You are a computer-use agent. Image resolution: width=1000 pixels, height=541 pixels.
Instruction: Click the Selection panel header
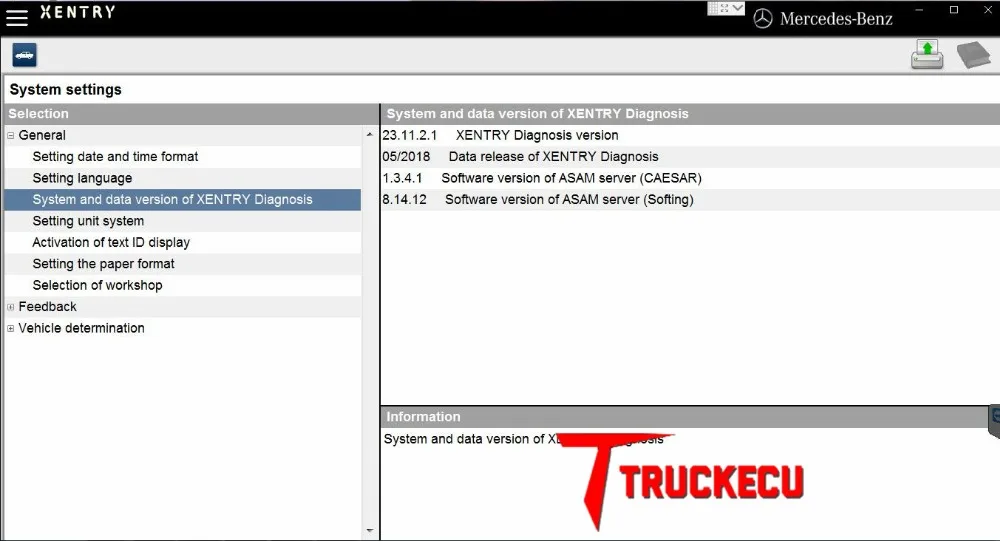(191, 114)
